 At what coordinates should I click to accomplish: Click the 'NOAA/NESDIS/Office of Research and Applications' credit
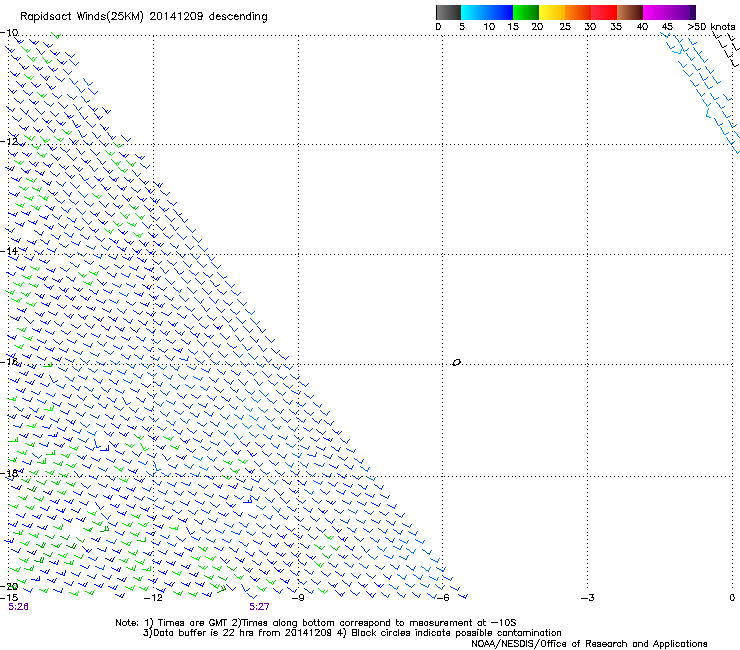(x=589, y=644)
